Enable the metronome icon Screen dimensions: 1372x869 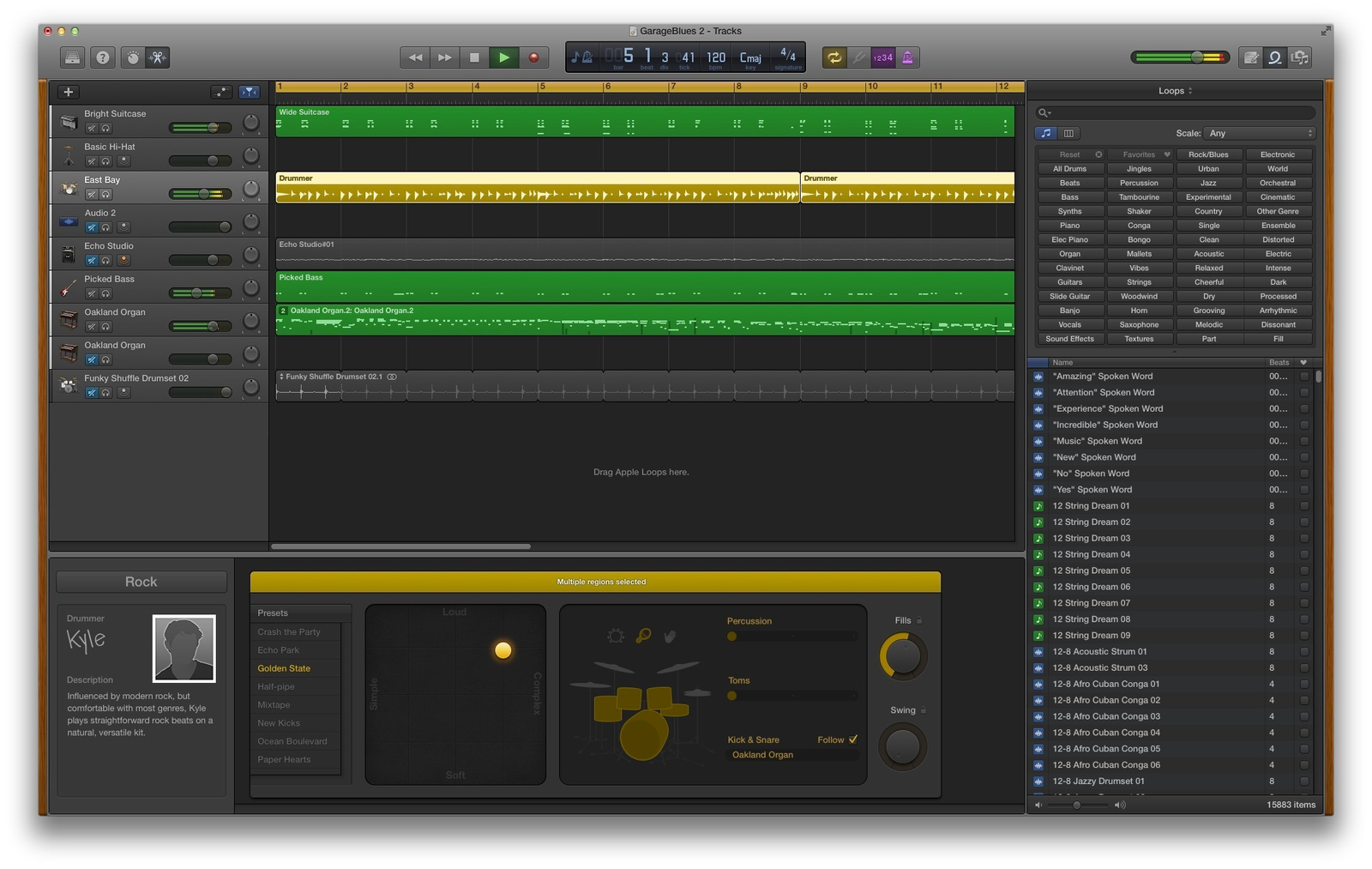[x=909, y=57]
